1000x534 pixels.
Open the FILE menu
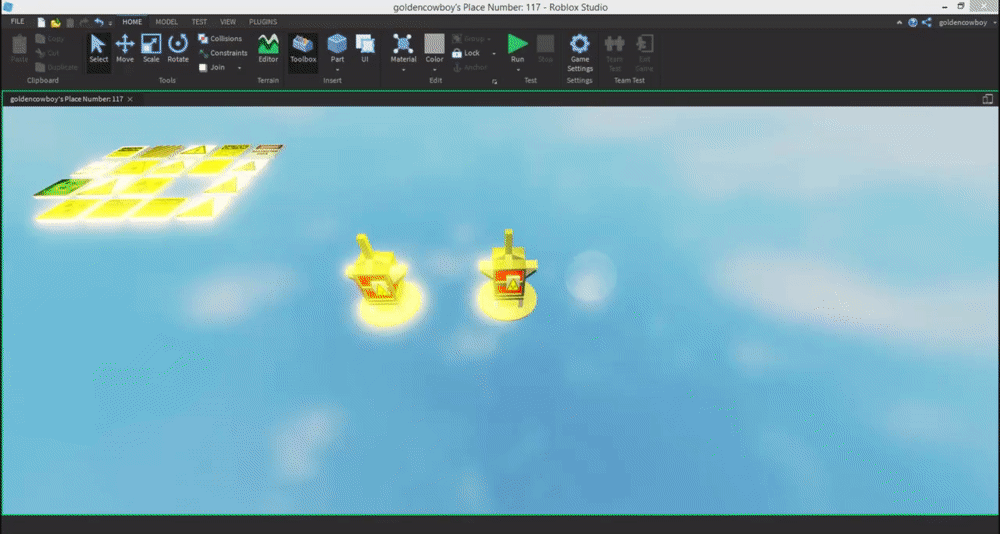point(17,22)
